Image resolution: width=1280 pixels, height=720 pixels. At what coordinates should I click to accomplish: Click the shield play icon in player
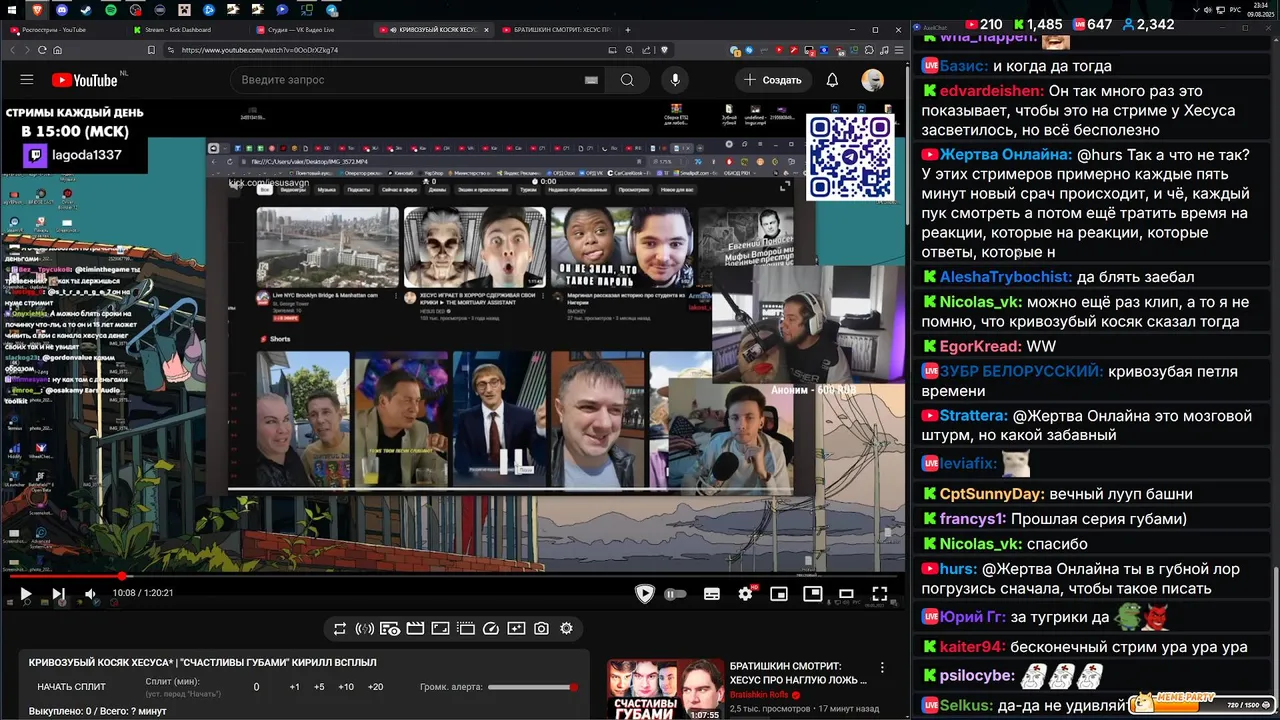tap(645, 594)
